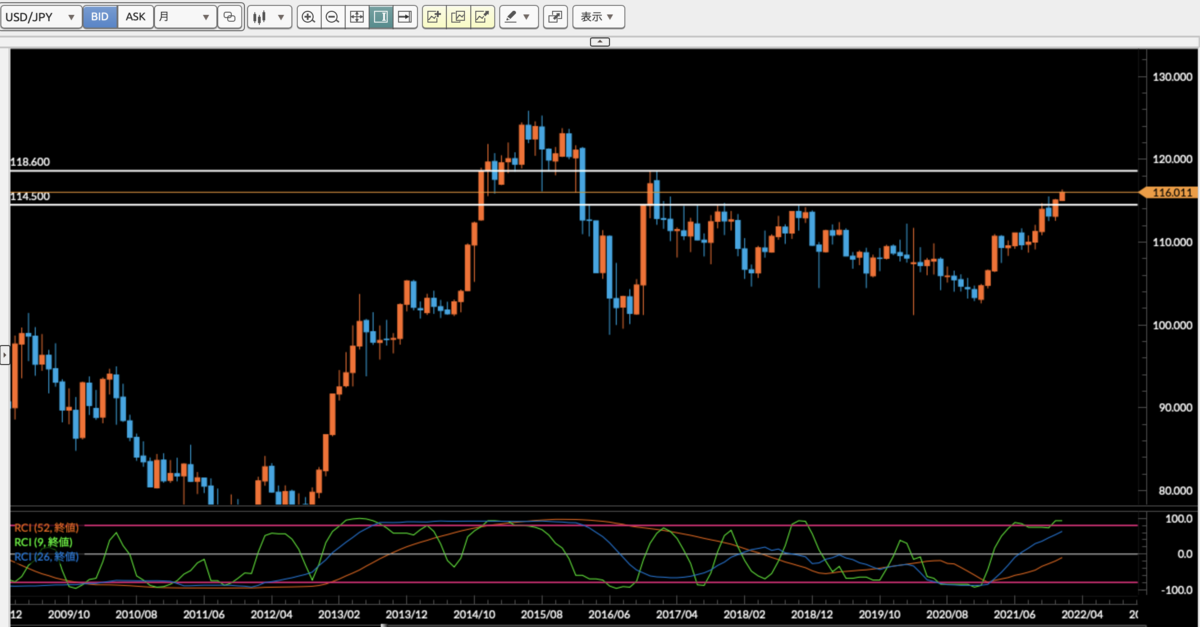Click the bottom horizontal scrollbar handle

(385, 625)
